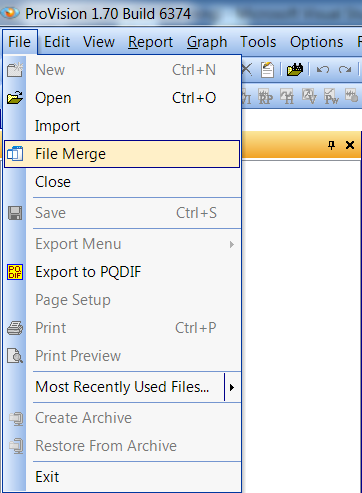
Task: Click the Pw graph toolbar icon
Action: pyautogui.click(x=331, y=97)
